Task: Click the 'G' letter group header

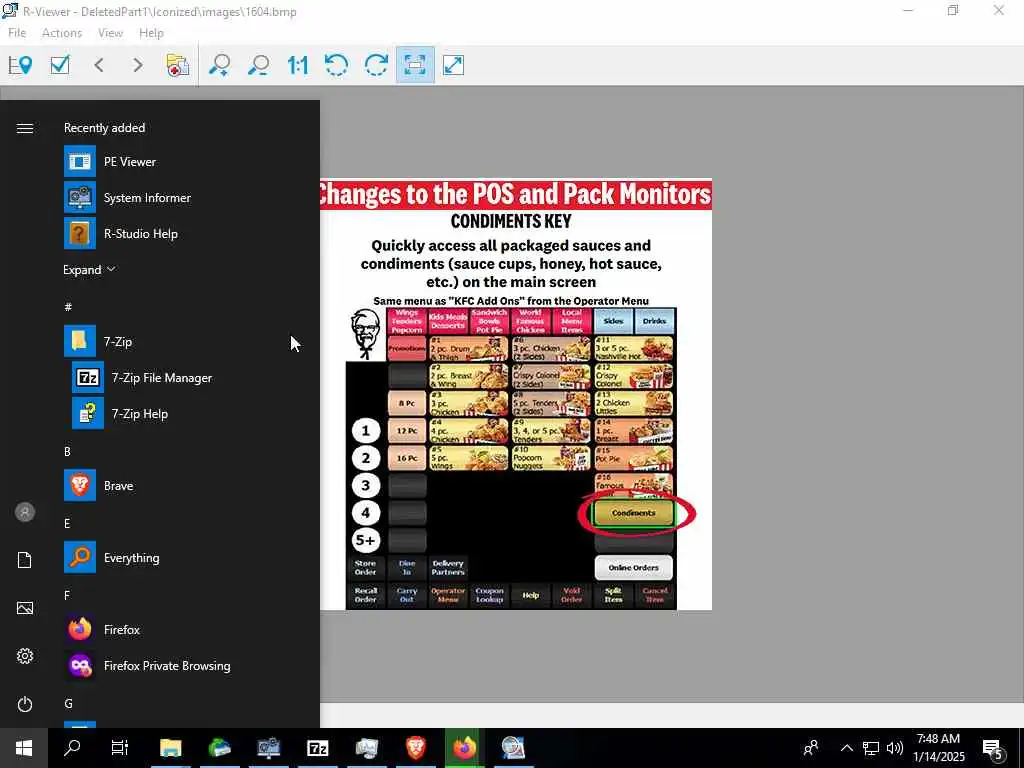Action: click(68, 703)
